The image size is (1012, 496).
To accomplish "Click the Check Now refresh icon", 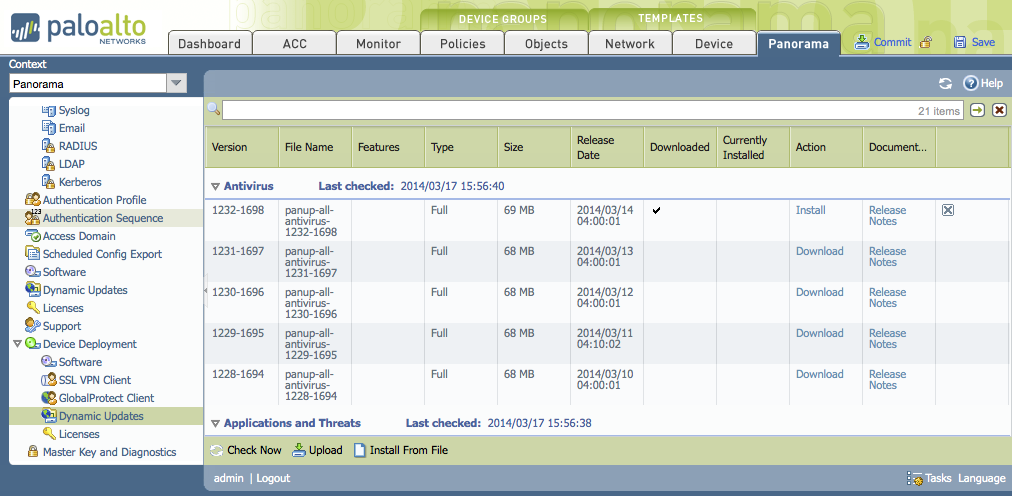I will click(x=217, y=450).
